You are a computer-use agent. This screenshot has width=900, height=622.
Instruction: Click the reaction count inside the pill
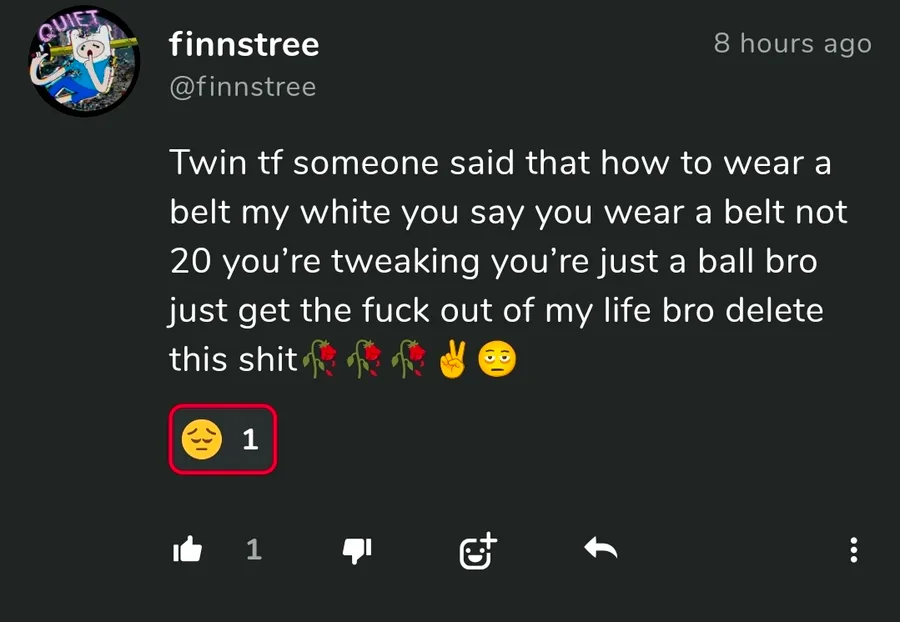pos(250,440)
